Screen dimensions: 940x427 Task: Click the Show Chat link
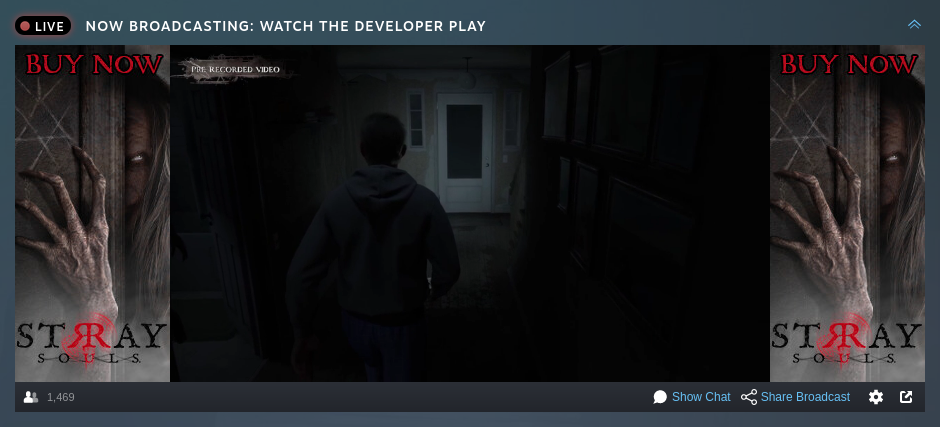[x=701, y=397]
